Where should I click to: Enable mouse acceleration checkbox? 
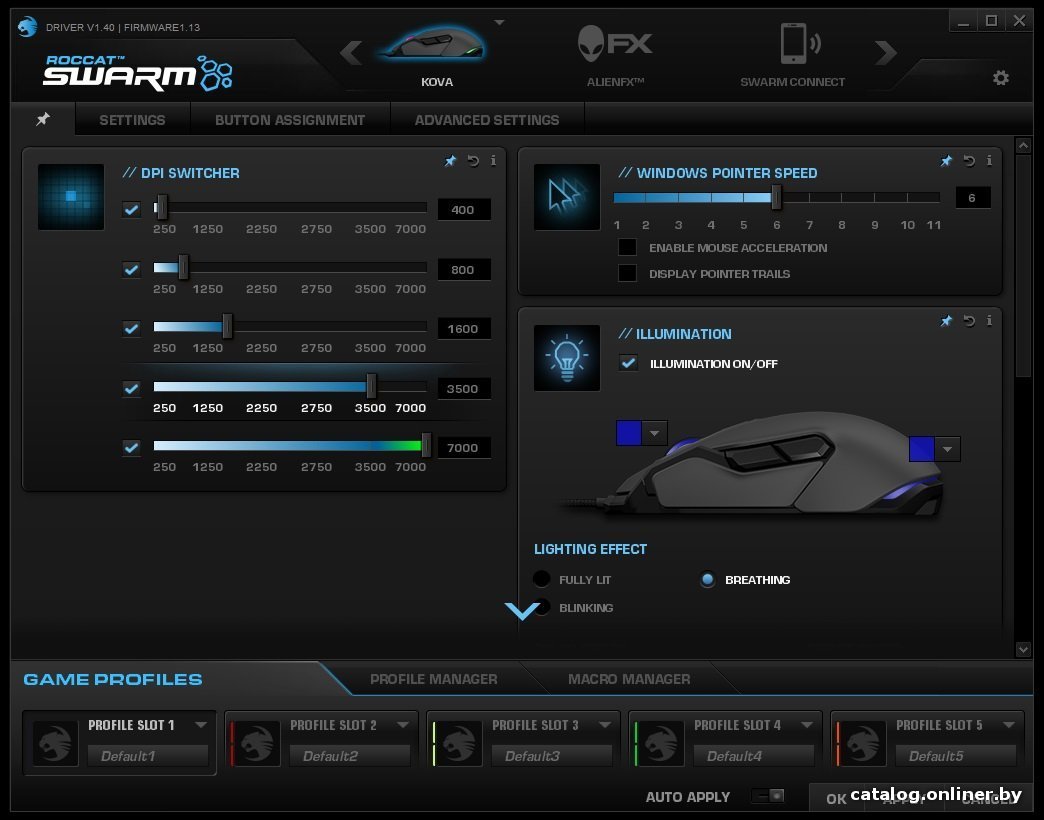tap(627, 247)
